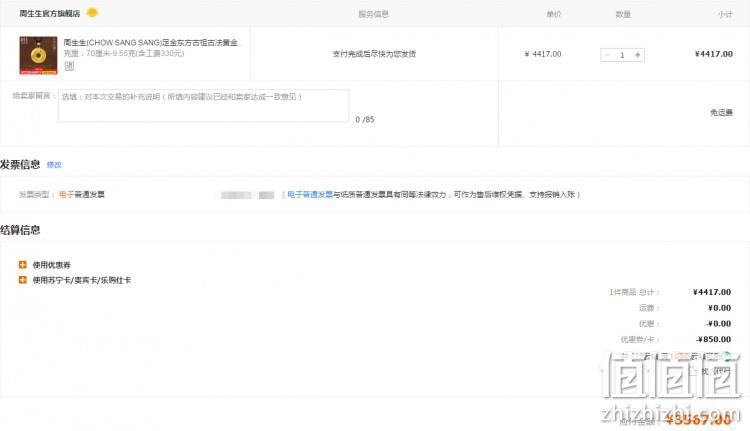Click the service text 支付完成后尽快为您发货

pos(374,54)
